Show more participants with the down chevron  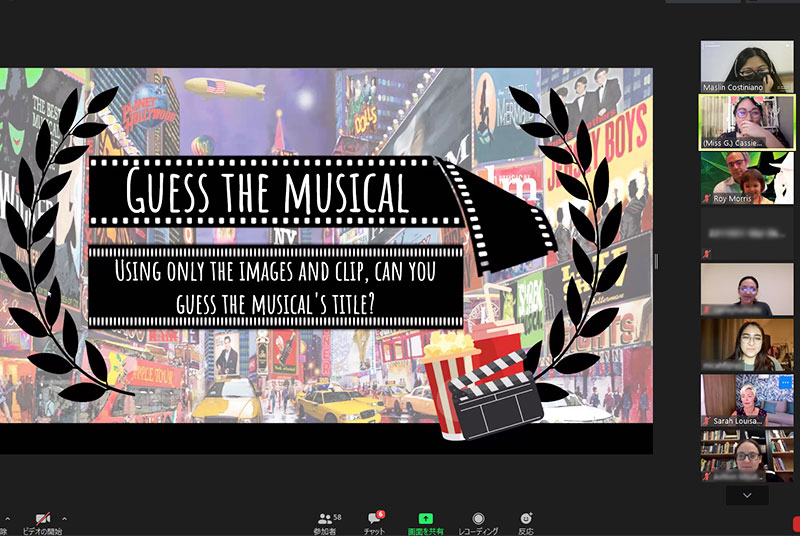747,495
